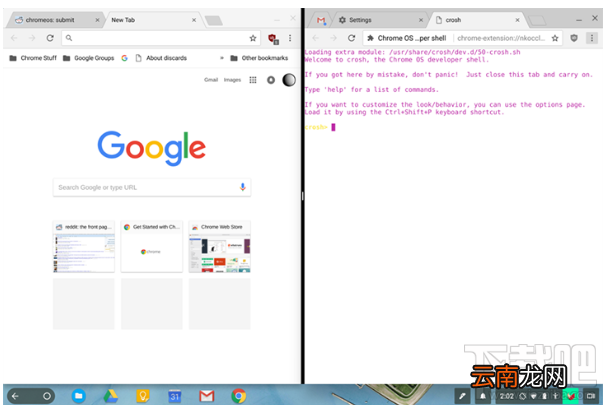Viewport: 604px width, 405px height.
Task: Click the Gmail link on the new tab page
Action: pos(211,80)
